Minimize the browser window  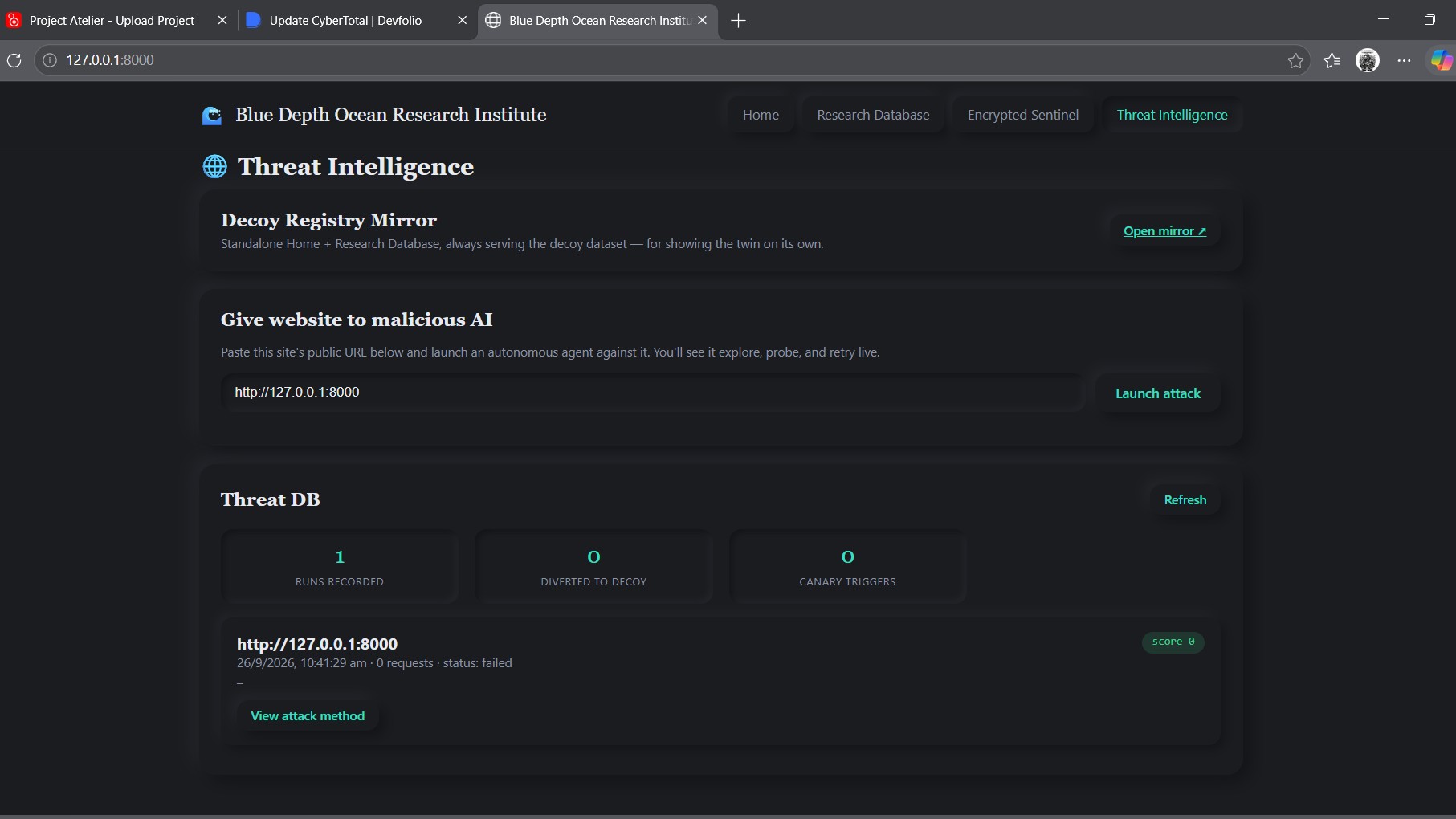(1383, 20)
